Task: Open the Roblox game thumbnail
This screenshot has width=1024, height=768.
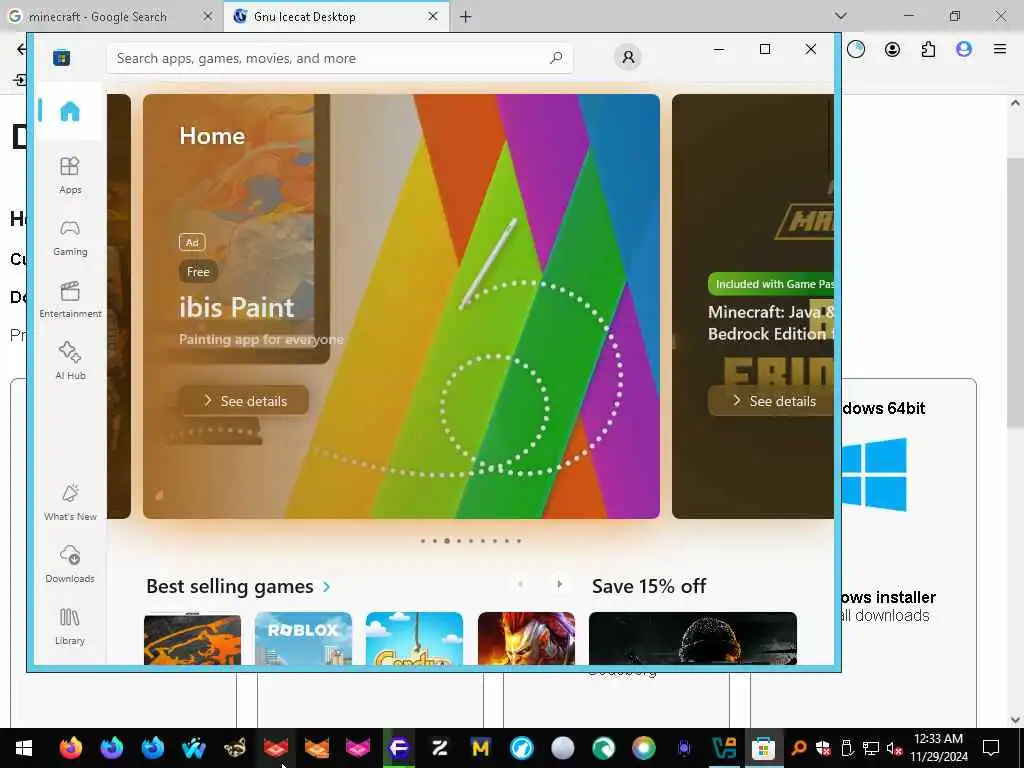Action: coord(303,638)
